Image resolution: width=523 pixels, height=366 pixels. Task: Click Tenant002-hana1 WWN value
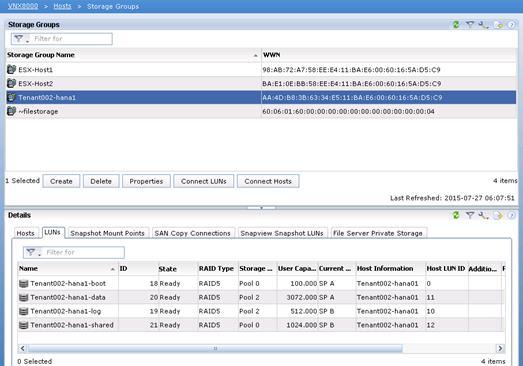click(352, 97)
